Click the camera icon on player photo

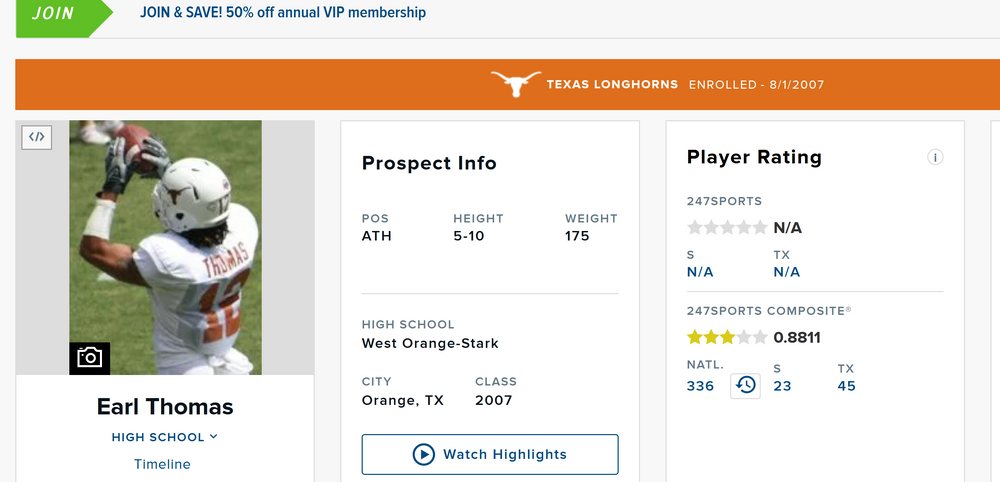coord(89,357)
